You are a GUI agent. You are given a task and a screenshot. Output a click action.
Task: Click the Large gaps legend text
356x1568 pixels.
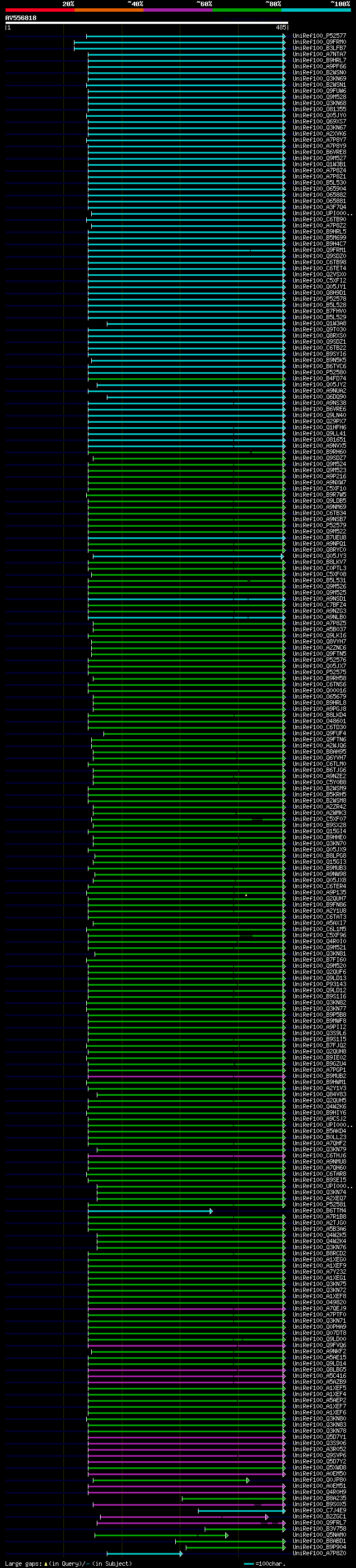pyautogui.click(x=67, y=1563)
